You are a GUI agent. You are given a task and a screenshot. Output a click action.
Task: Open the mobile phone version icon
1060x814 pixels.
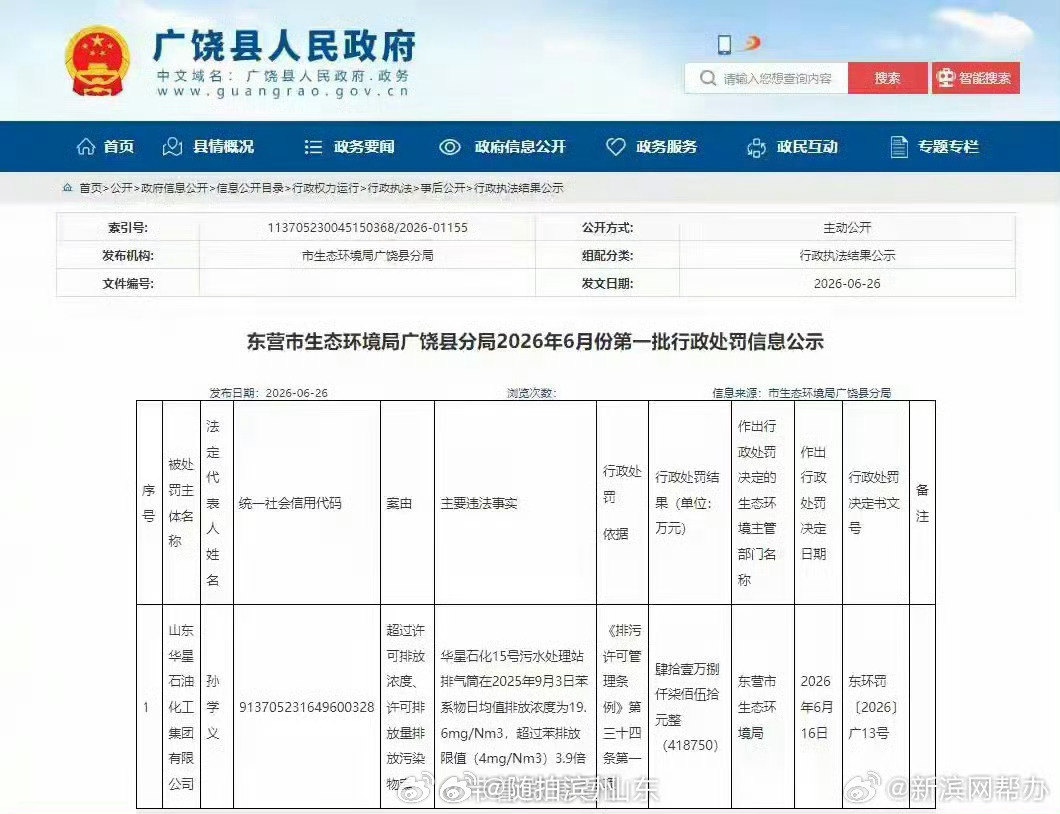click(x=725, y=45)
